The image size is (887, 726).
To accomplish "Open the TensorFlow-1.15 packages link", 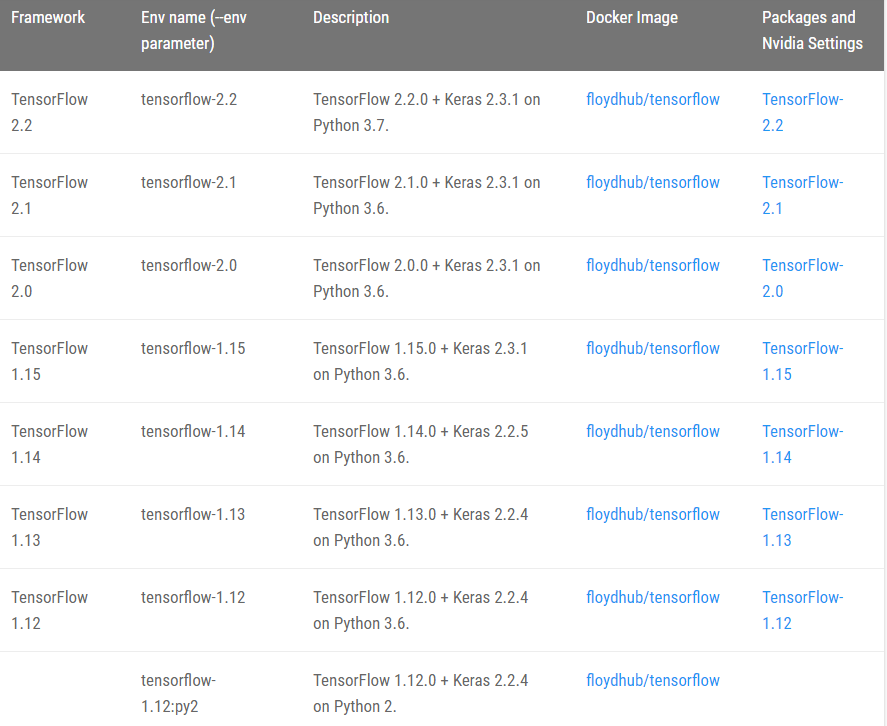I will pos(803,361).
